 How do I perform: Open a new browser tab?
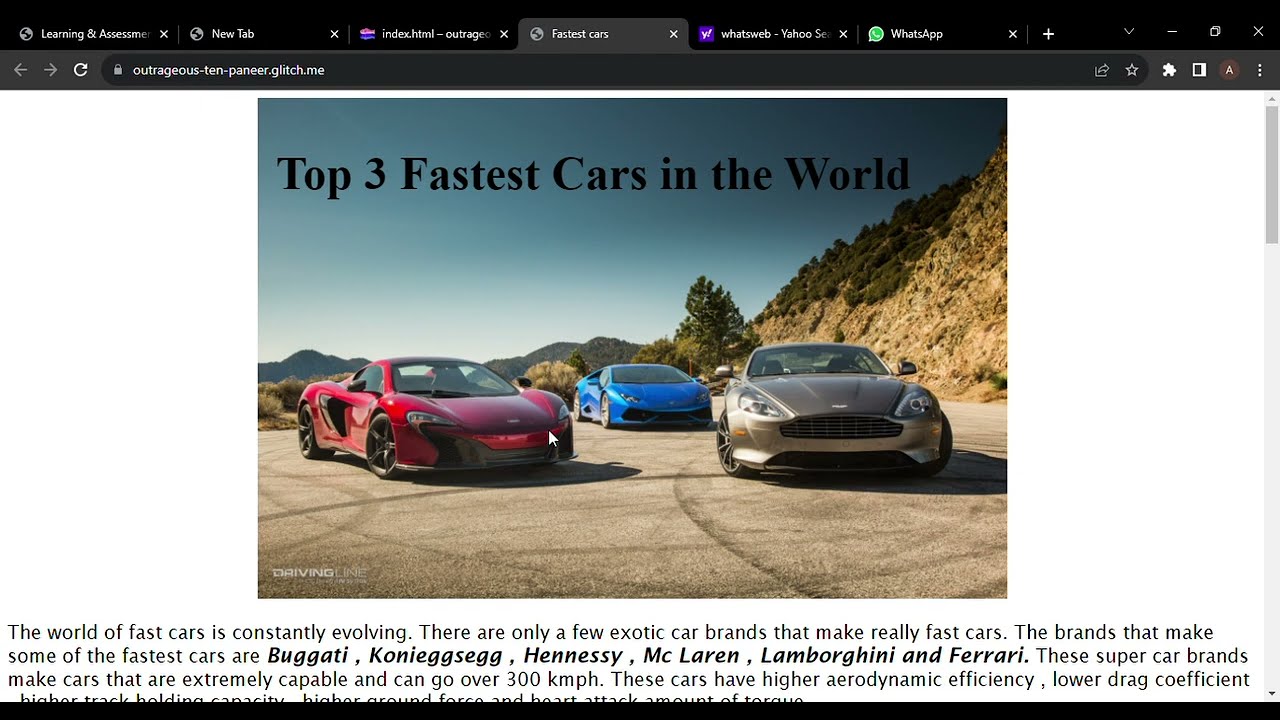pos(1048,34)
